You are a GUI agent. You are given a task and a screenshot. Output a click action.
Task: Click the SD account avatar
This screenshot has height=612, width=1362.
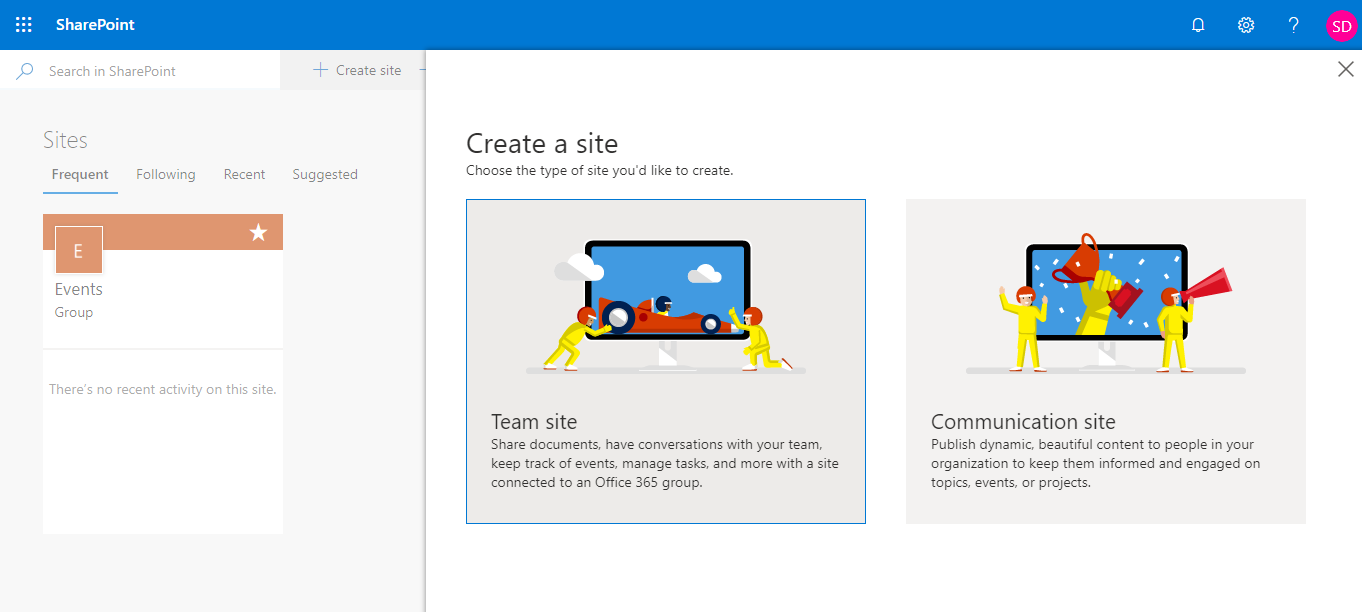[1340, 24]
